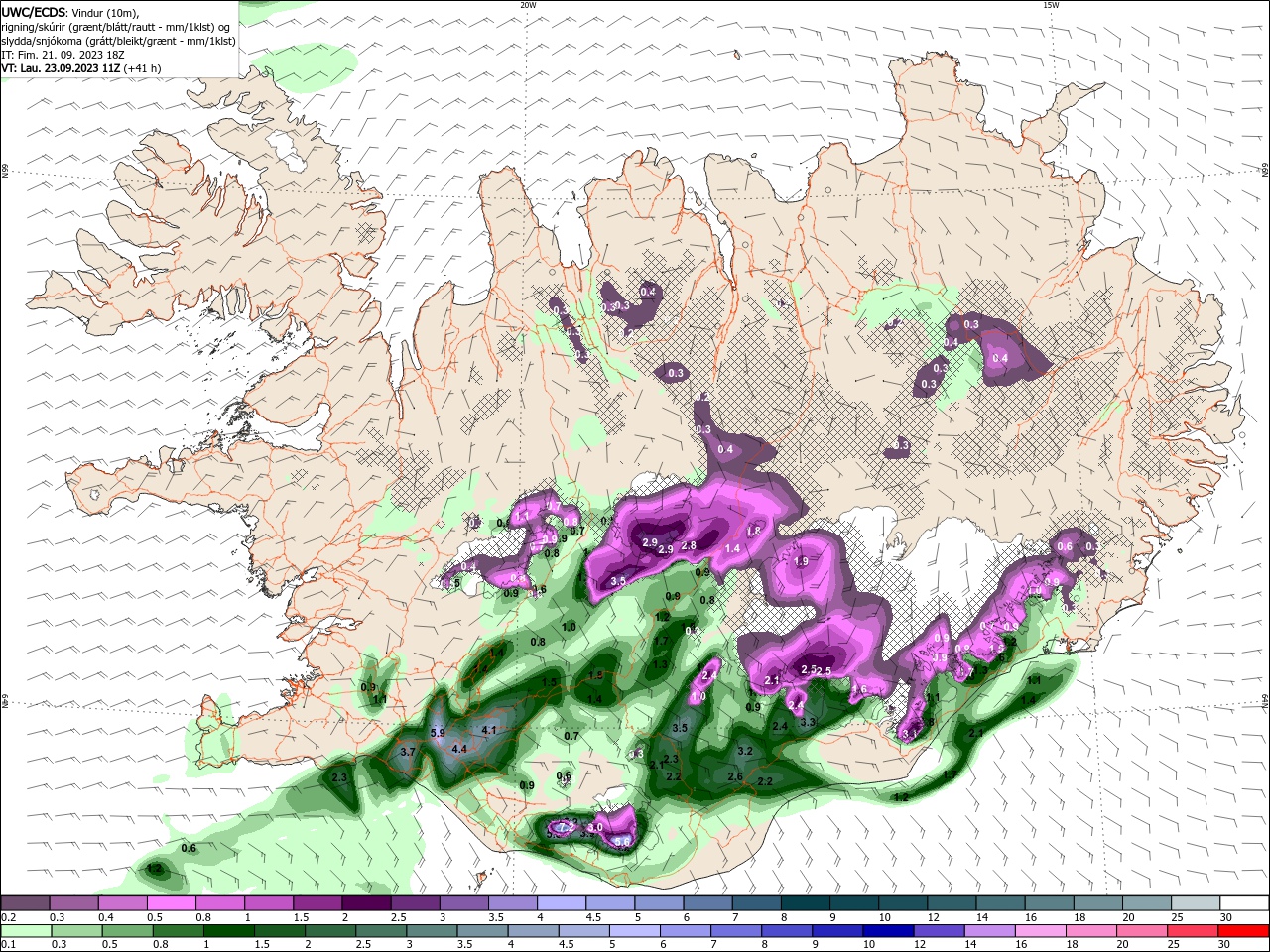Pick the light grey swatch labeled 25 in the snow legend
The height and width of the screenshot is (952, 1270).
pyautogui.click(x=1197, y=903)
